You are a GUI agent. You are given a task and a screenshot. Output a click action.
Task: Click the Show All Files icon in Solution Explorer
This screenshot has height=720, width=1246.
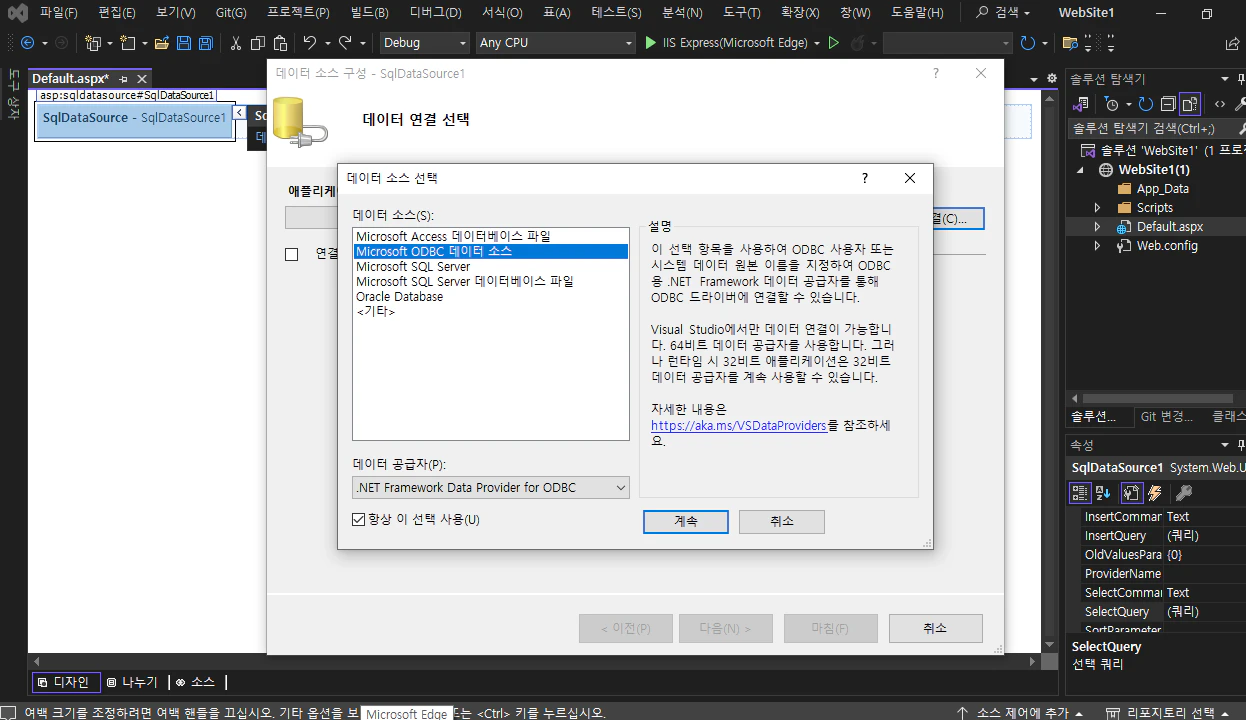(1189, 104)
